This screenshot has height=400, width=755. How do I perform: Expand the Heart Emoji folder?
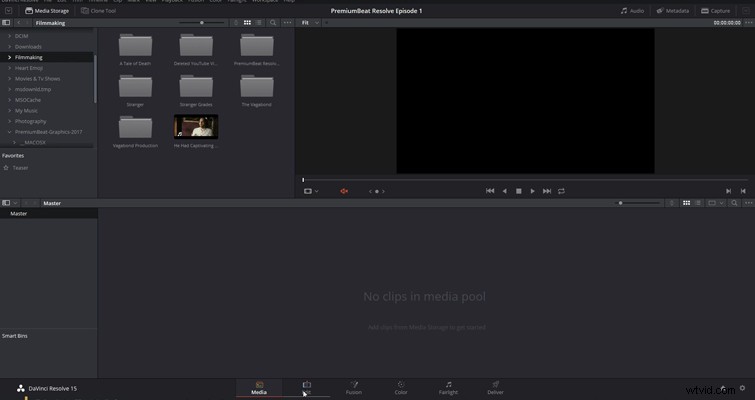click(9, 68)
